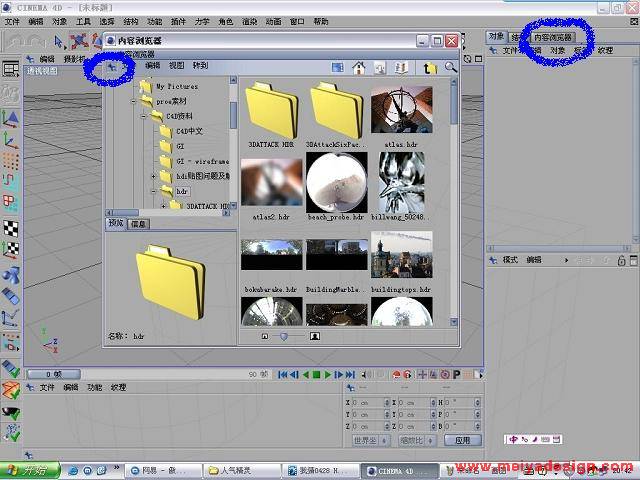Toggle the orange sidebar icon with green check
Viewport: 640px width, 480px height.
coord(11,390)
